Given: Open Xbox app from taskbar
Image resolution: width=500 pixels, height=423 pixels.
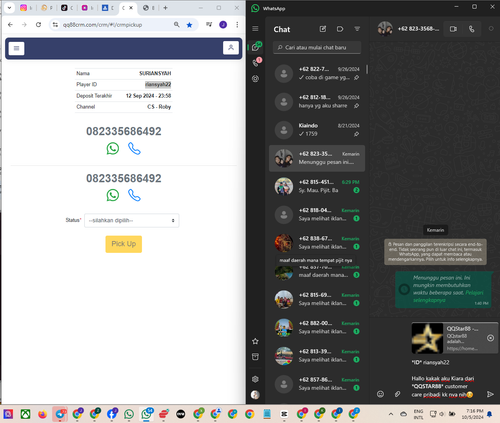Looking at the screenshot, I should pos(25,414).
